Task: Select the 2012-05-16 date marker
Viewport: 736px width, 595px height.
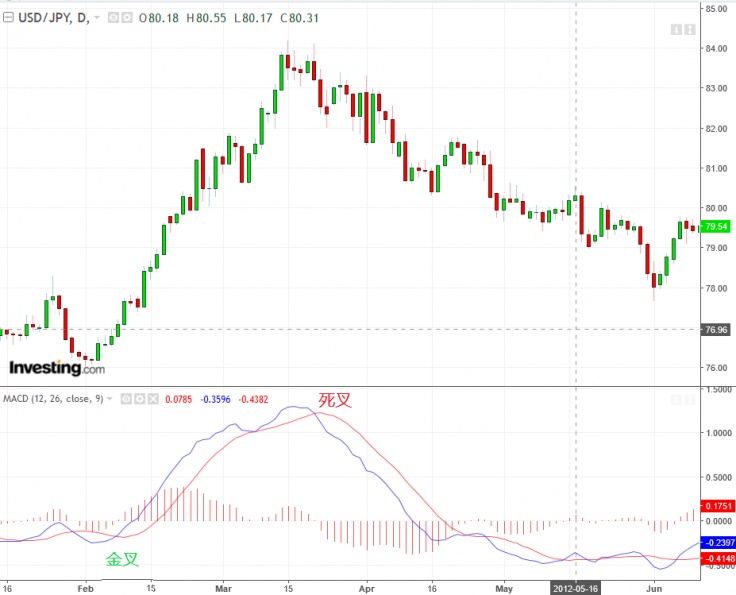Action: point(577,588)
